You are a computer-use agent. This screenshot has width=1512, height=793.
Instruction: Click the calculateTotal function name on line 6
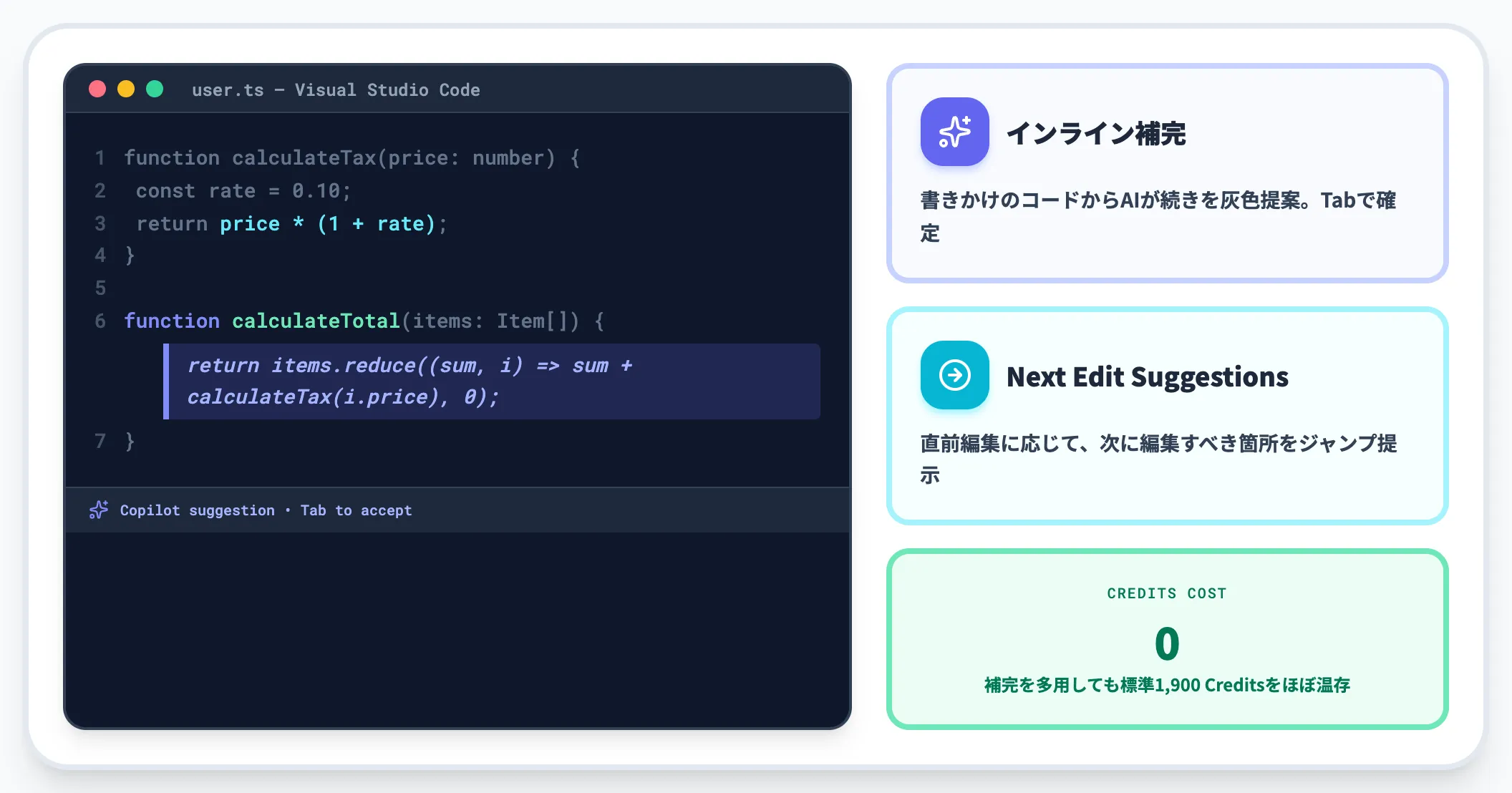(316, 321)
